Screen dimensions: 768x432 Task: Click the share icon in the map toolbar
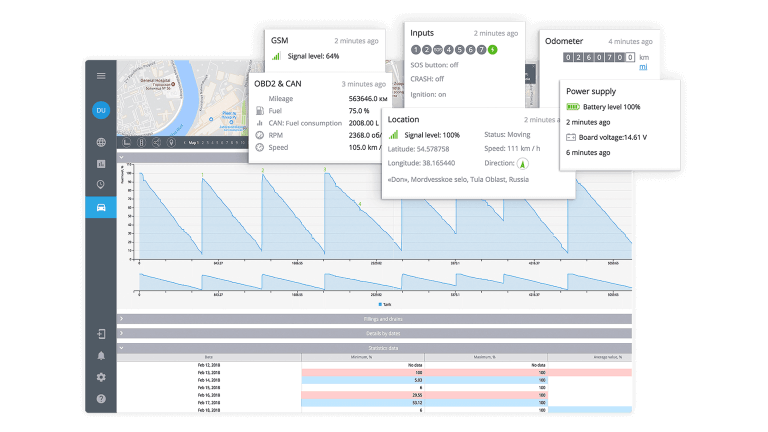tap(156, 143)
